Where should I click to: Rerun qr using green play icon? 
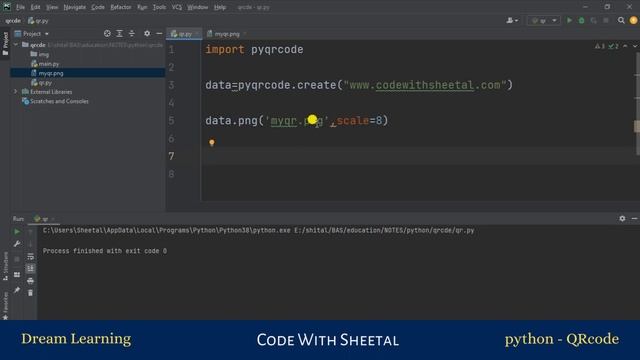point(17,231)
